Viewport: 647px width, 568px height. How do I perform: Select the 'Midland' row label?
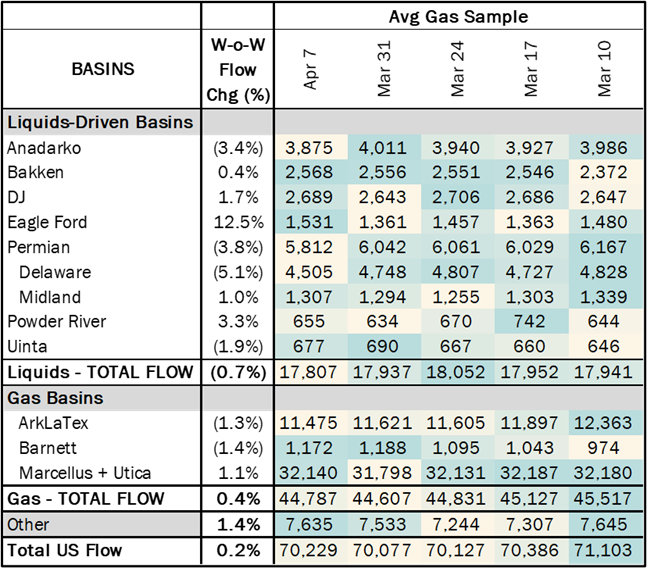(50, 297)
